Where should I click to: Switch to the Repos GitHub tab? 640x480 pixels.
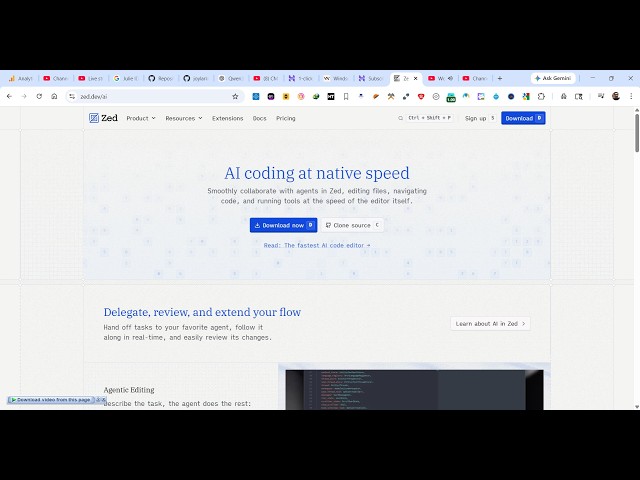161,78
